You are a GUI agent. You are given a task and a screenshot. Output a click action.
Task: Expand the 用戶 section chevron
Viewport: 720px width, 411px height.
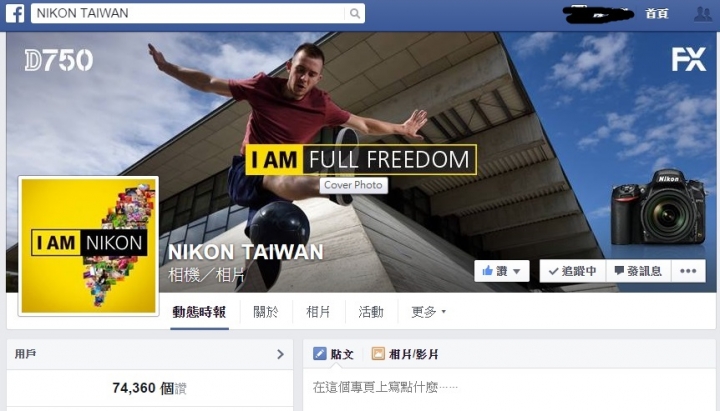coord(280,354)
